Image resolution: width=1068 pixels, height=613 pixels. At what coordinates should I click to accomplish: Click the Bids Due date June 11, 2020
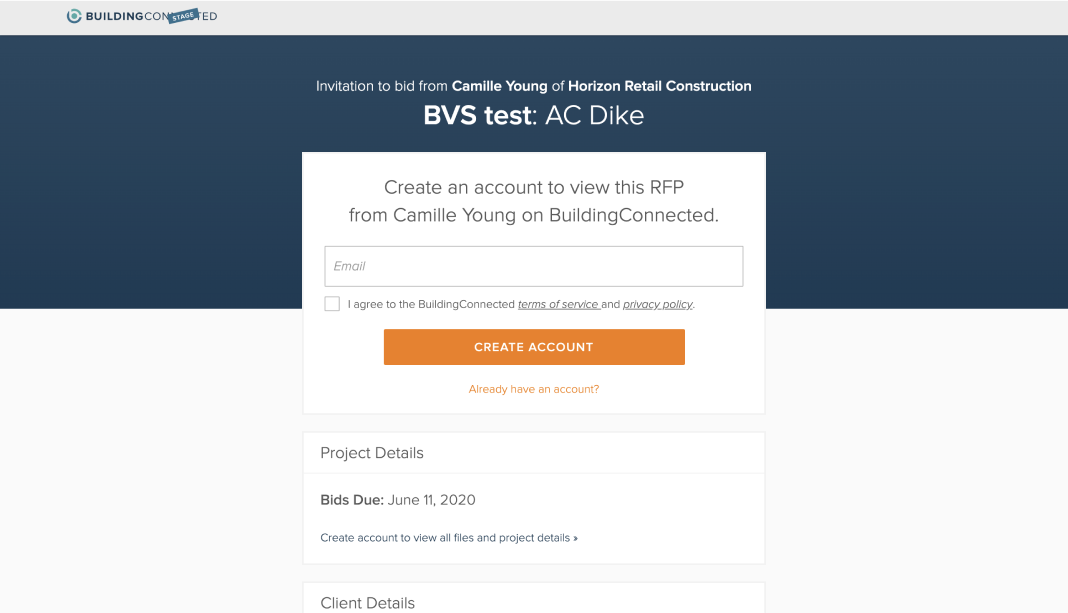pos(431,500)
